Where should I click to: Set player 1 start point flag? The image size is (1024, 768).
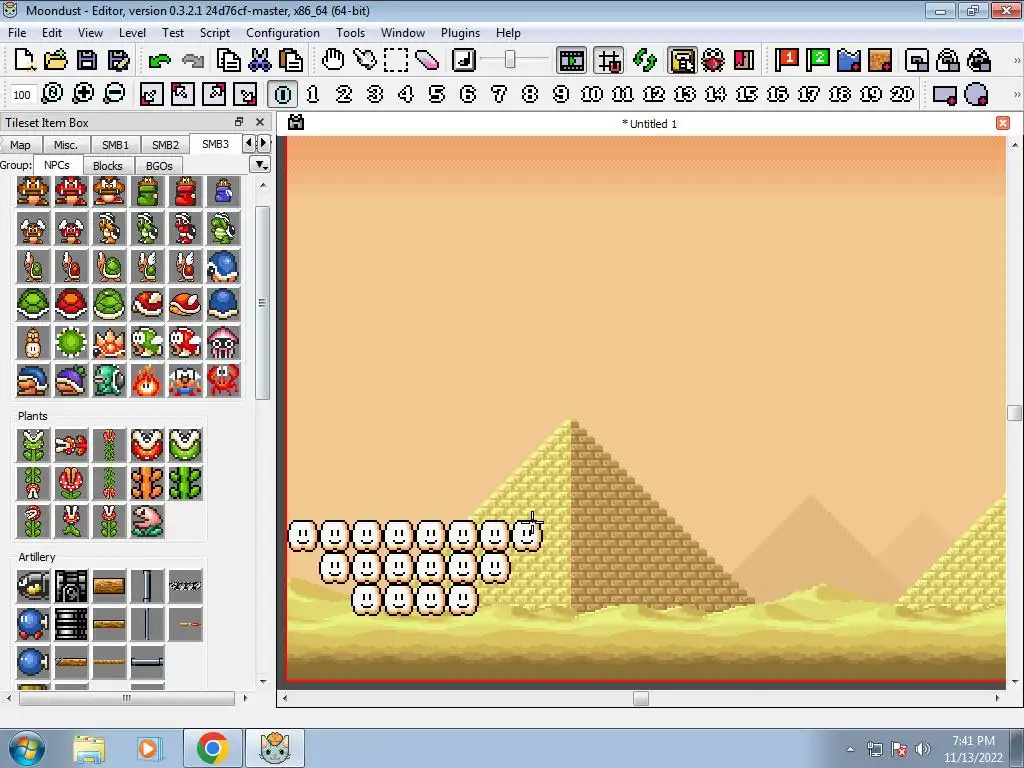point(787,60)
